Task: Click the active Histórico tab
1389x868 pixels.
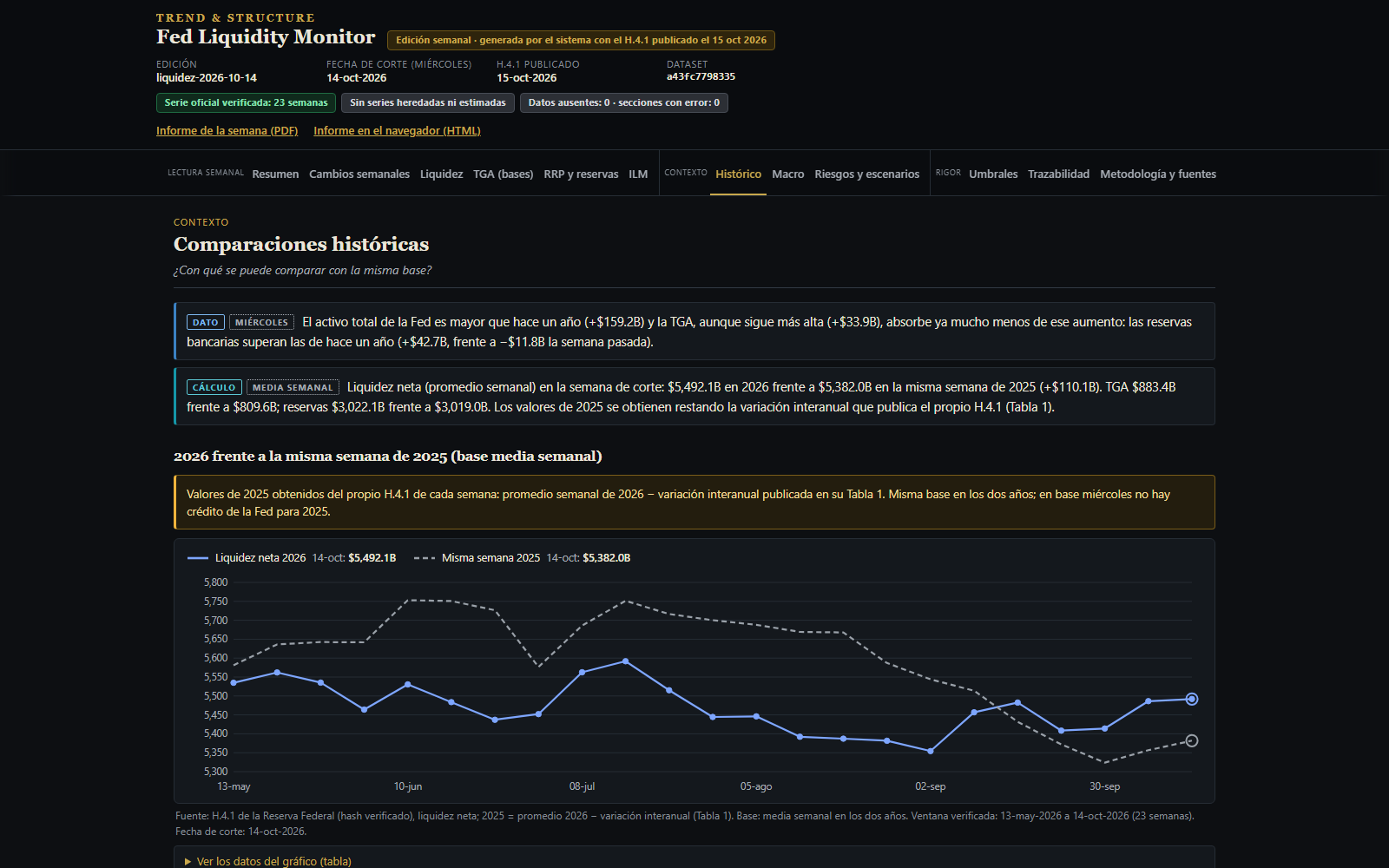Action: click(738, 174)
